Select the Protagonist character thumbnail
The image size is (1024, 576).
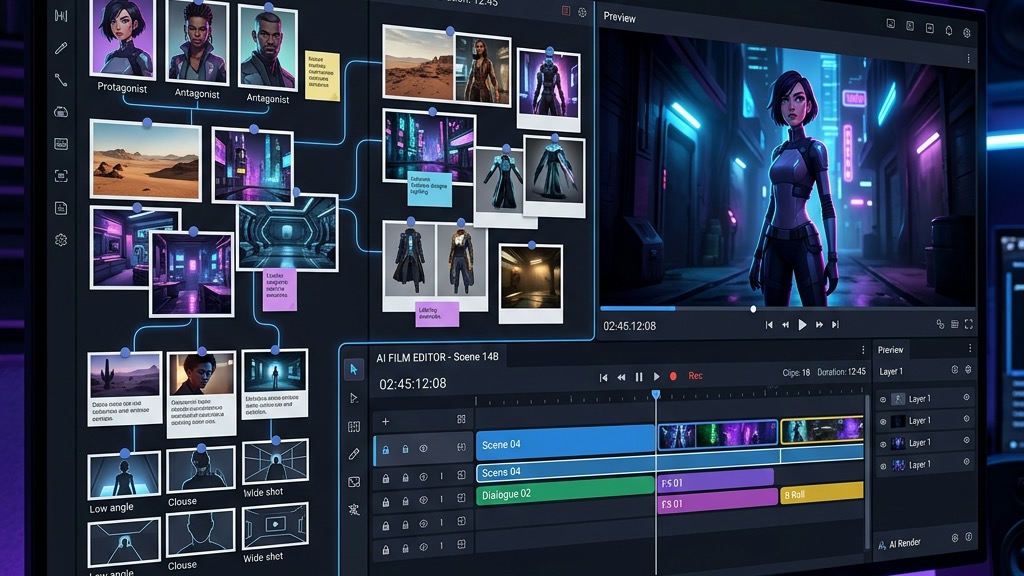[x=122, y=40]
